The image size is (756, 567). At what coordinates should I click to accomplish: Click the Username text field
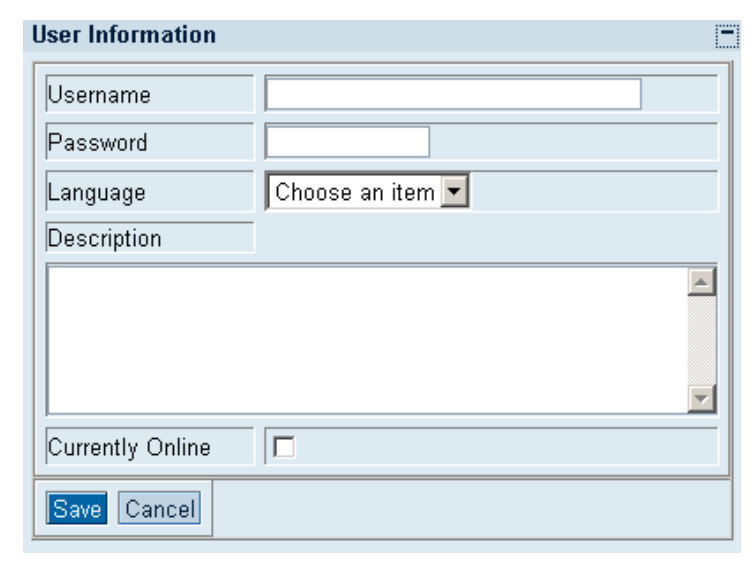click(452, 94)
